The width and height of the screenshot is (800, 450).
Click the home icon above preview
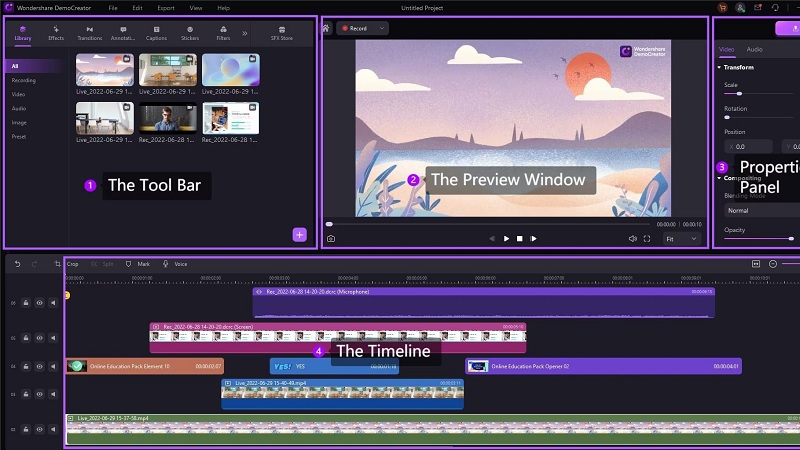click(x=326, y=29)
